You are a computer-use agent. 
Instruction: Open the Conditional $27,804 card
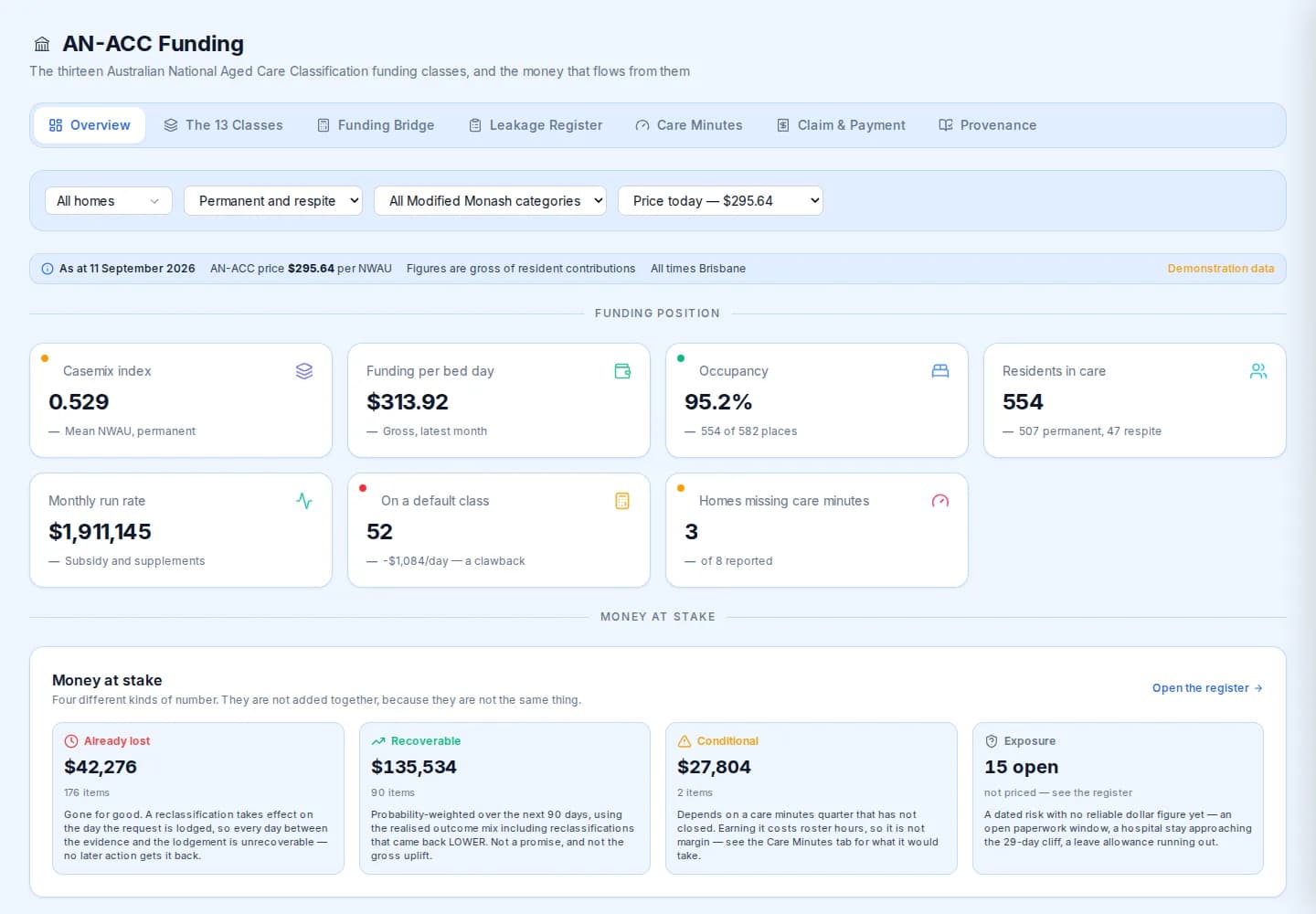point(812,799)
